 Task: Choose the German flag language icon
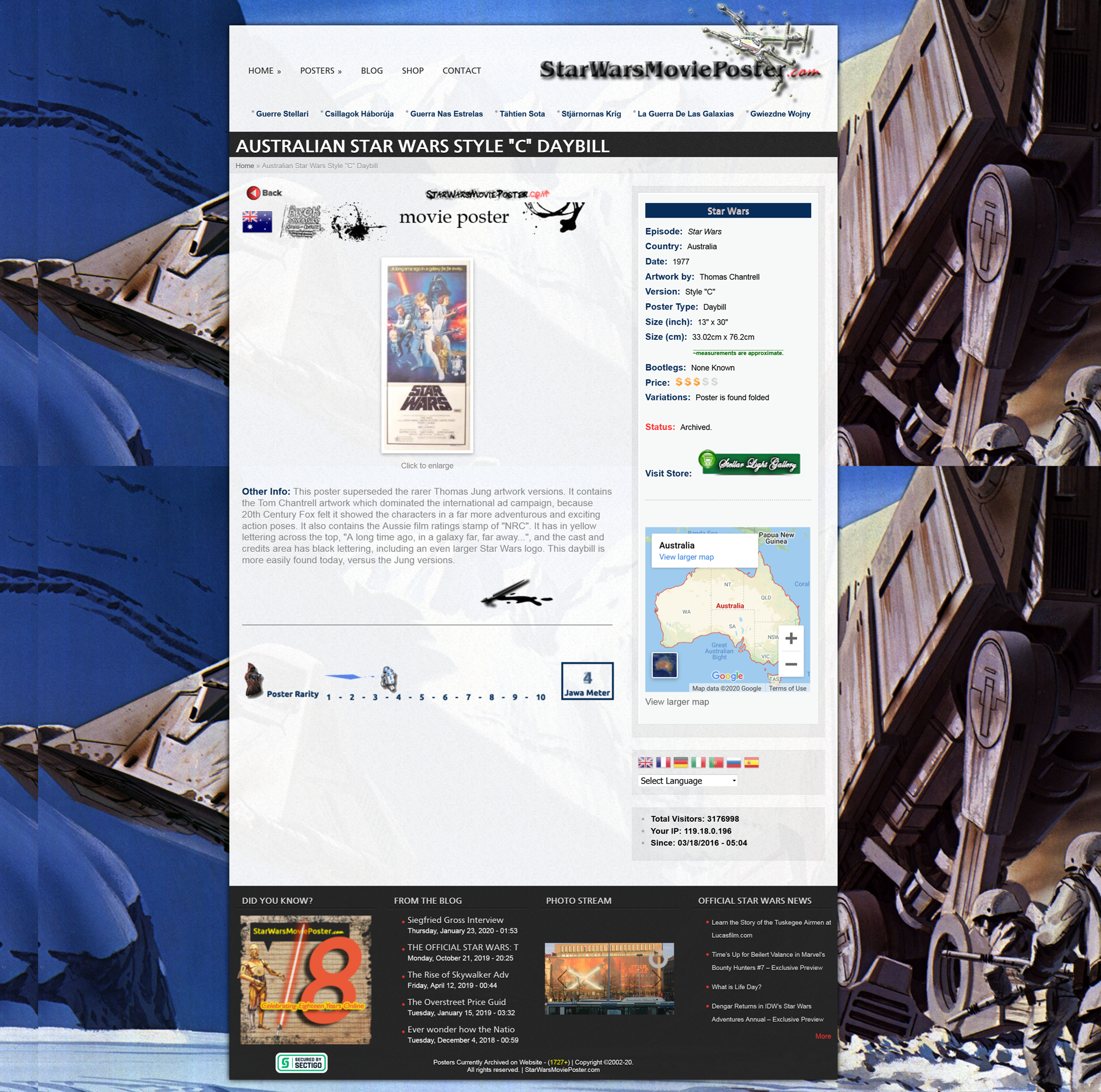(681, 762)
